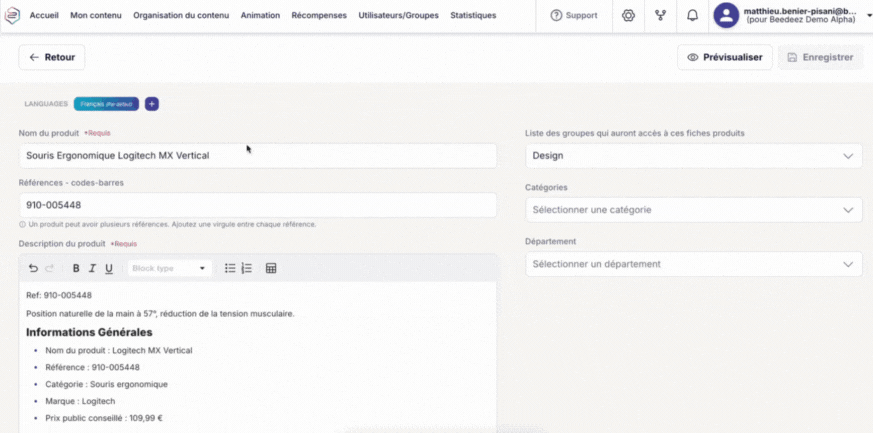The image size is (873, 433).
Task: Click the Beedeez logo icon
Action: click(x=12, y=16)
